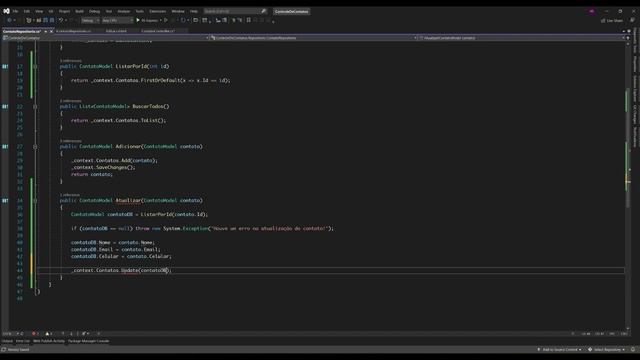This screenshot has width=640, height=360.
Task: Start without debugging outline play icon
Action: tap(166, 20)
